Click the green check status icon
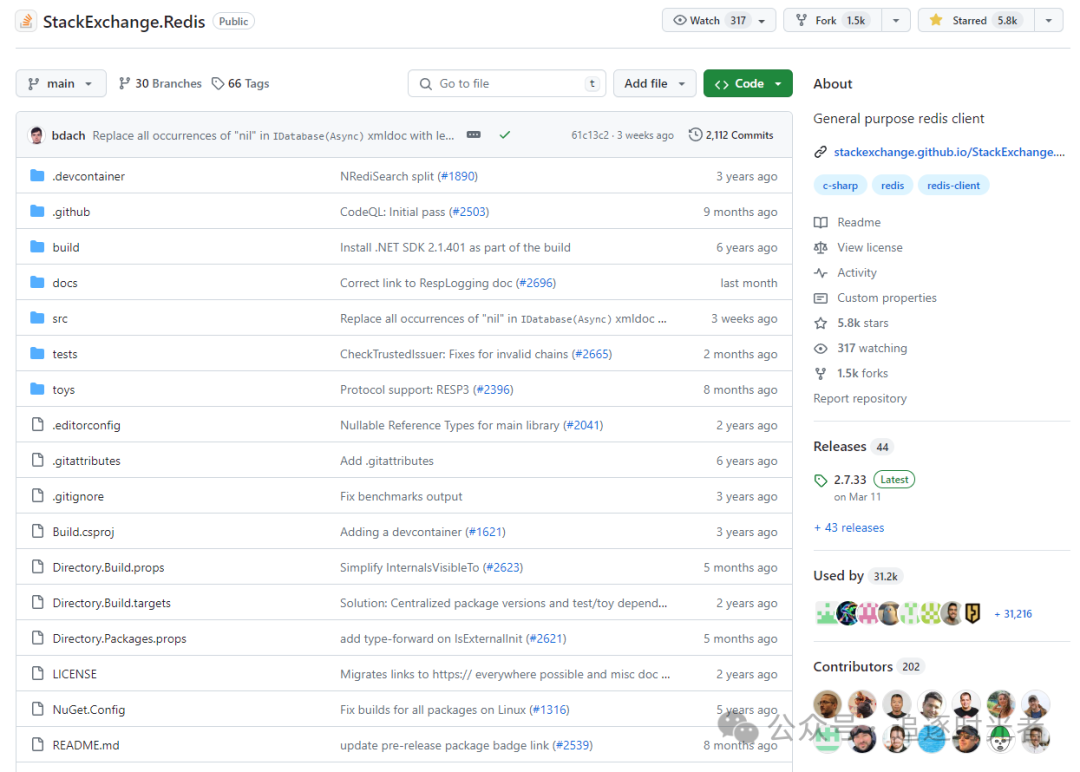Image resolution: width=1080 pixels, height=772 pixels. 505,135
